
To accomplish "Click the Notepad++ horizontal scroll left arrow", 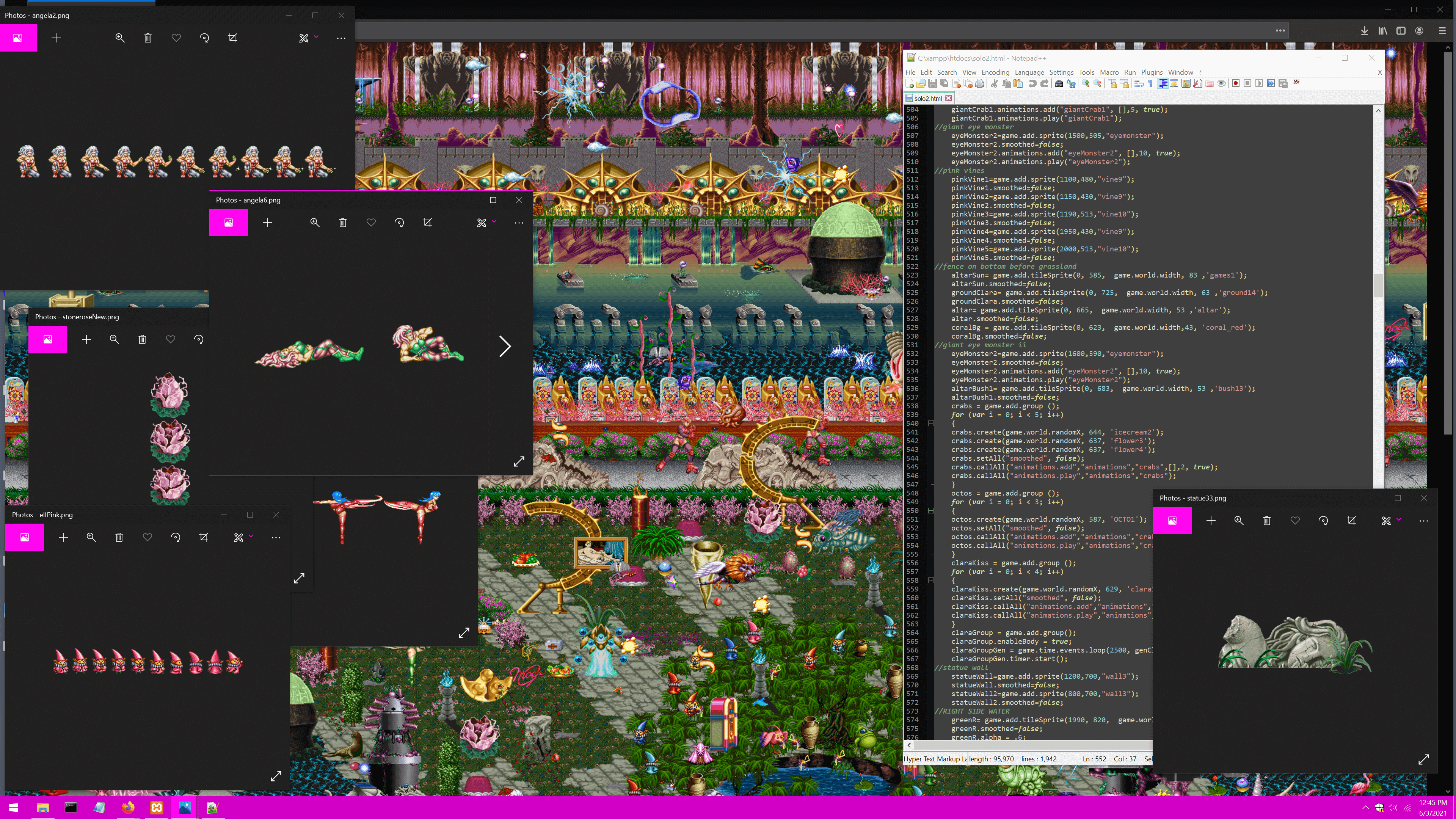I will [x=909, y=745].
